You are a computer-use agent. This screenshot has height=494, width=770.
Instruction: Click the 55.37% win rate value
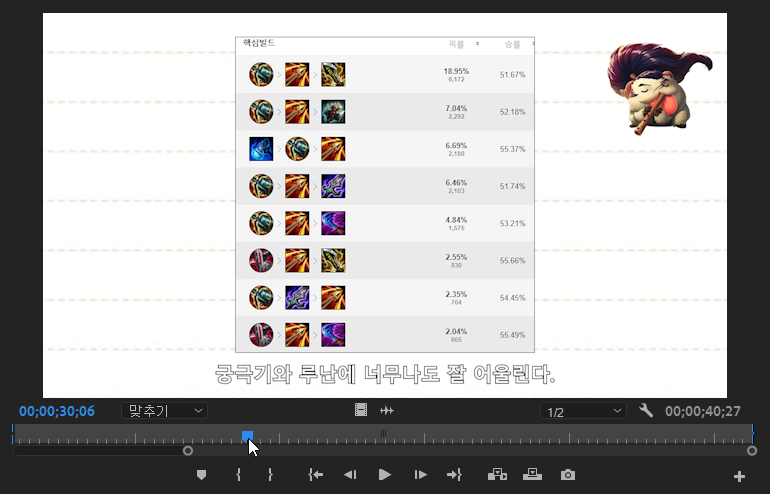[512, 149]
